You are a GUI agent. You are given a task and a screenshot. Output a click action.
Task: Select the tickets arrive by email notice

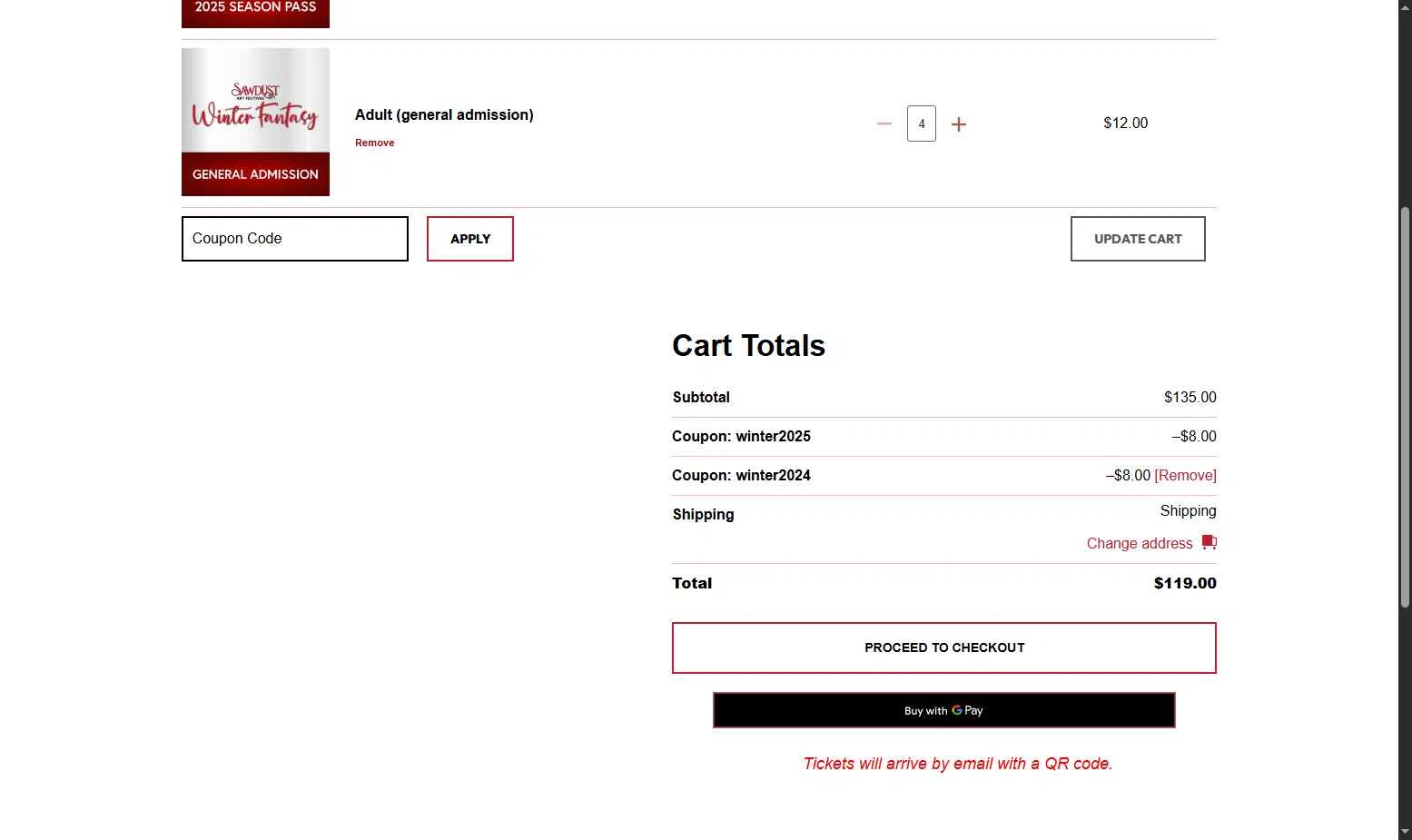(x=958, y=764)
